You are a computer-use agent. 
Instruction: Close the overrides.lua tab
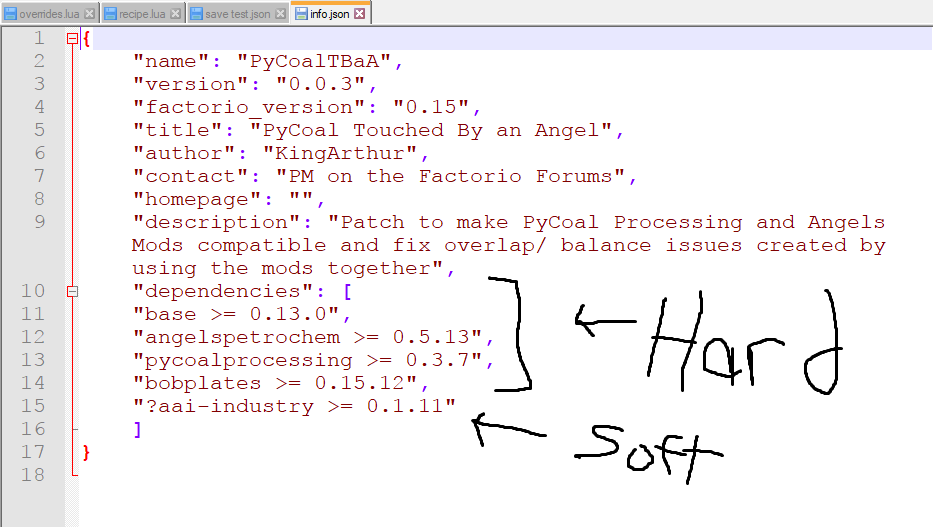pos(89,14)
